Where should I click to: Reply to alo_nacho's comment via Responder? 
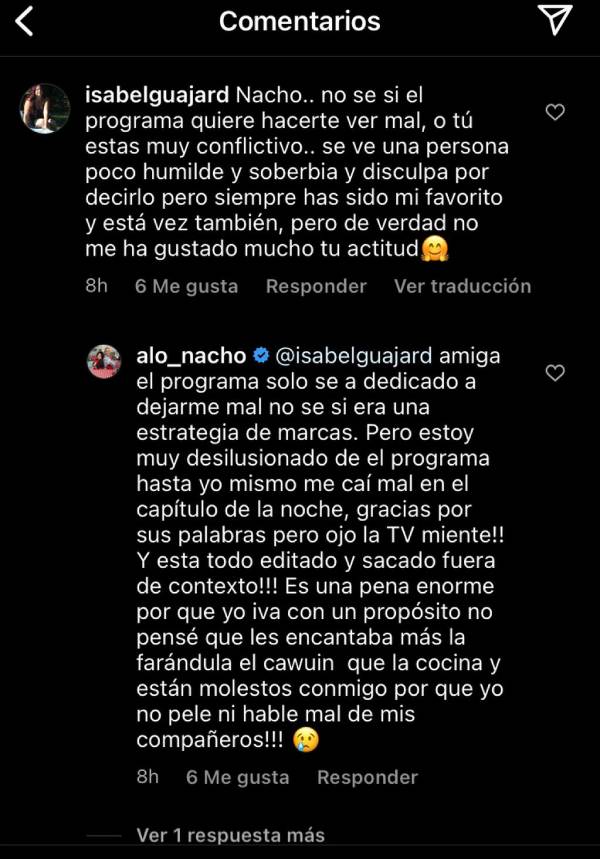click(x=367, y=777)
